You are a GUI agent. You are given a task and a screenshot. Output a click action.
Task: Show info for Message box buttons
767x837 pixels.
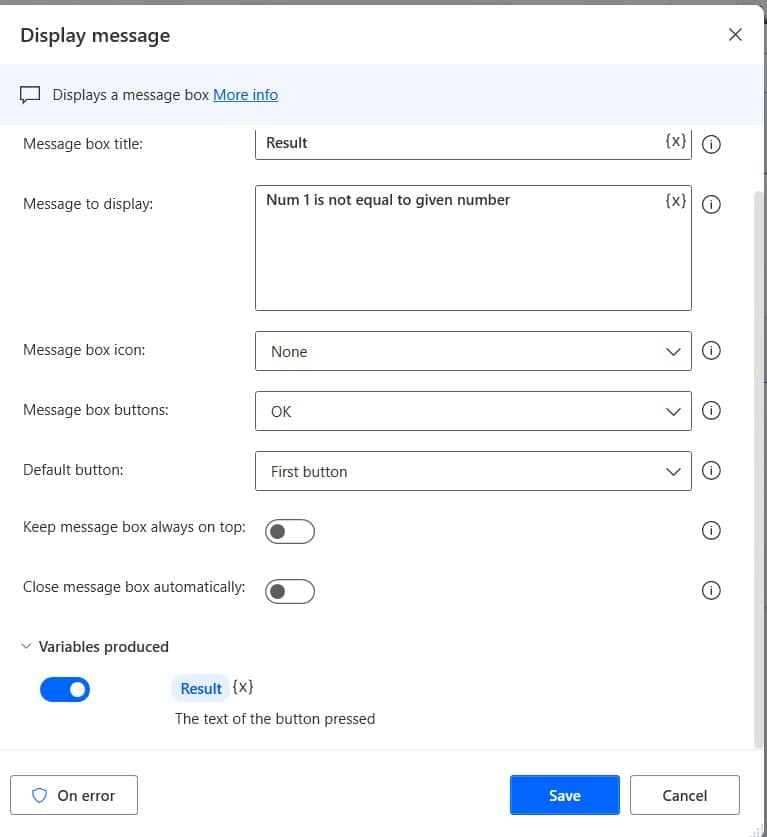pos(711,410)
